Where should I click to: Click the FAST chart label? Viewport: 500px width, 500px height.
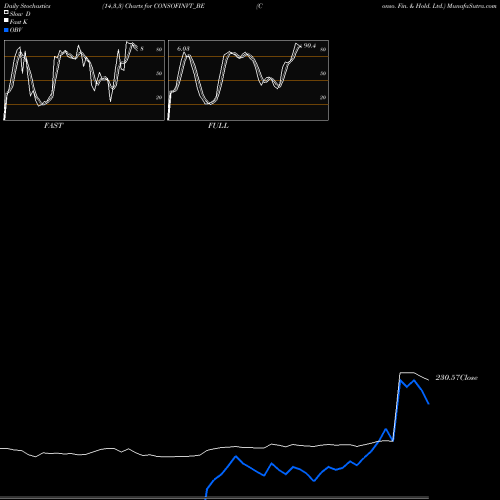(53, 126)
